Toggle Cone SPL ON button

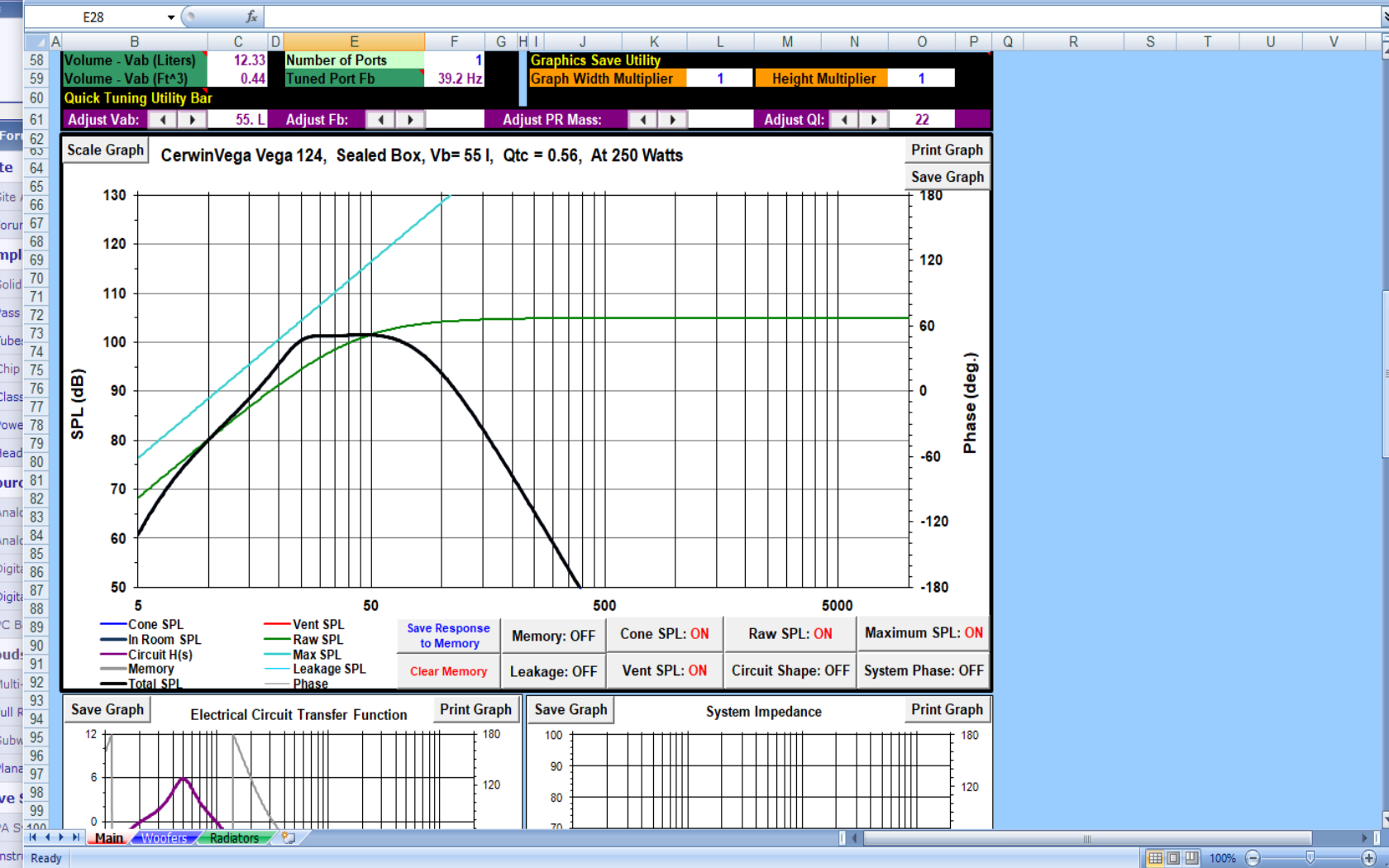point(665,634)
